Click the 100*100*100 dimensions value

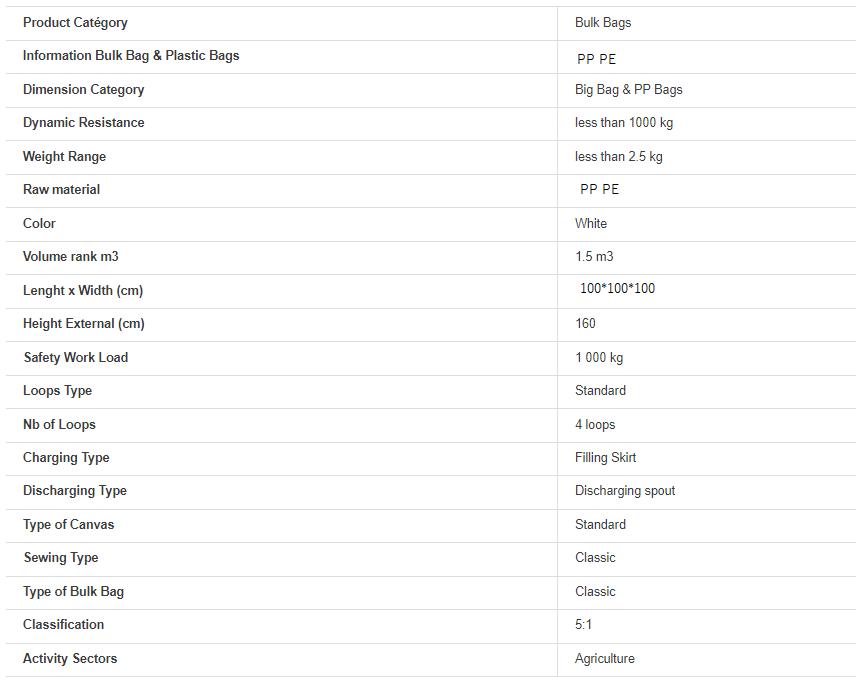[617, 288]
